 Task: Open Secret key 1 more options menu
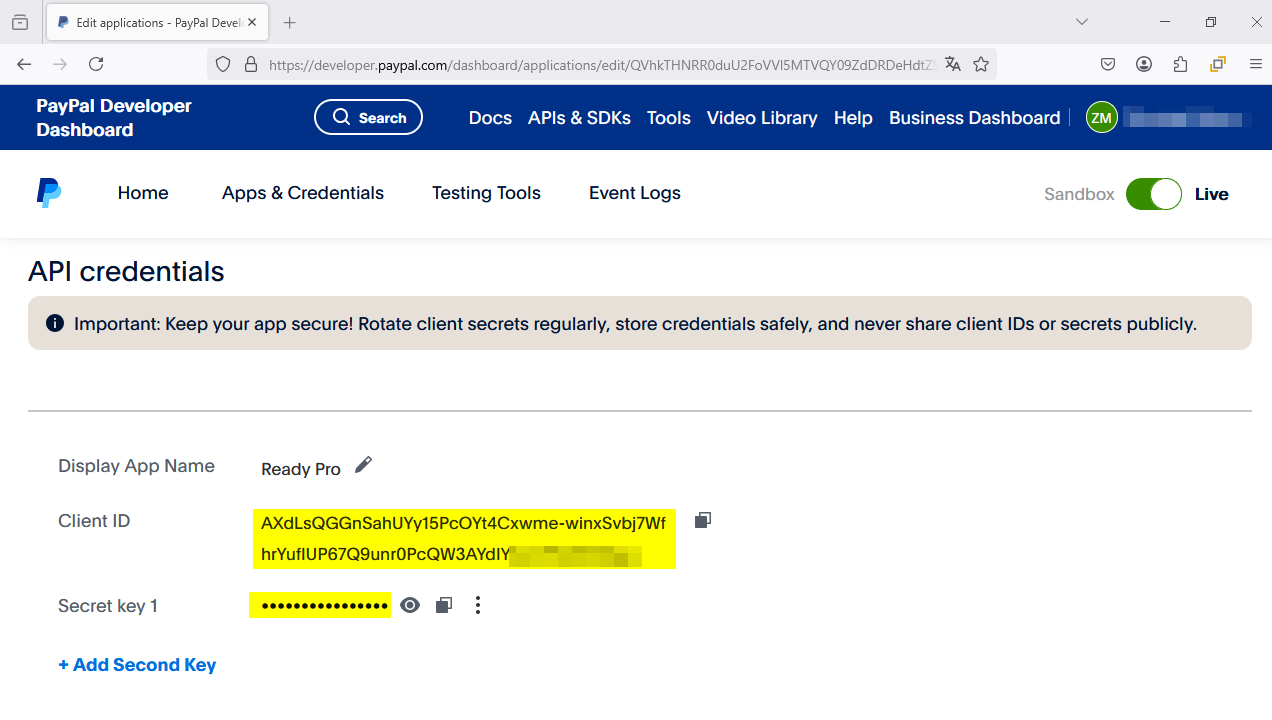(x=478, y=605)
